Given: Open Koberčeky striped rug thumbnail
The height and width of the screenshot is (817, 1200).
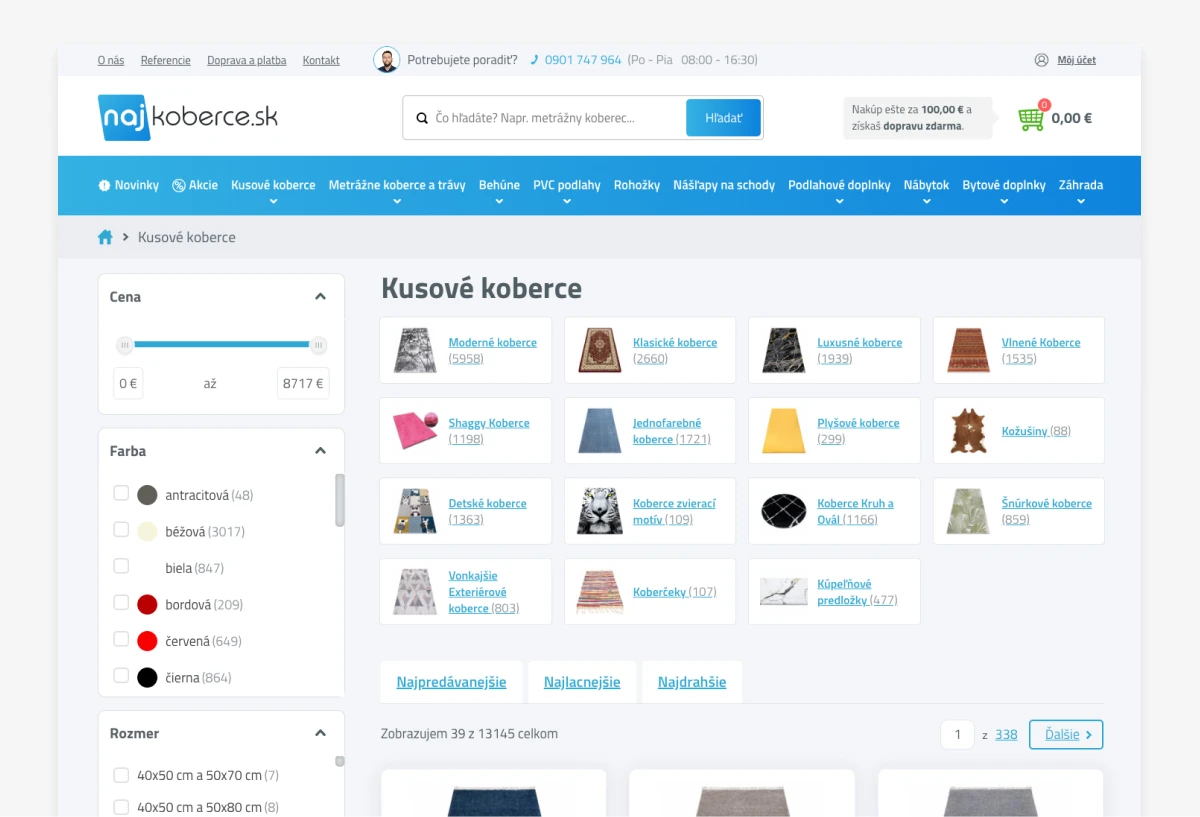Looking at the screenshot, I should coord(600,592).
